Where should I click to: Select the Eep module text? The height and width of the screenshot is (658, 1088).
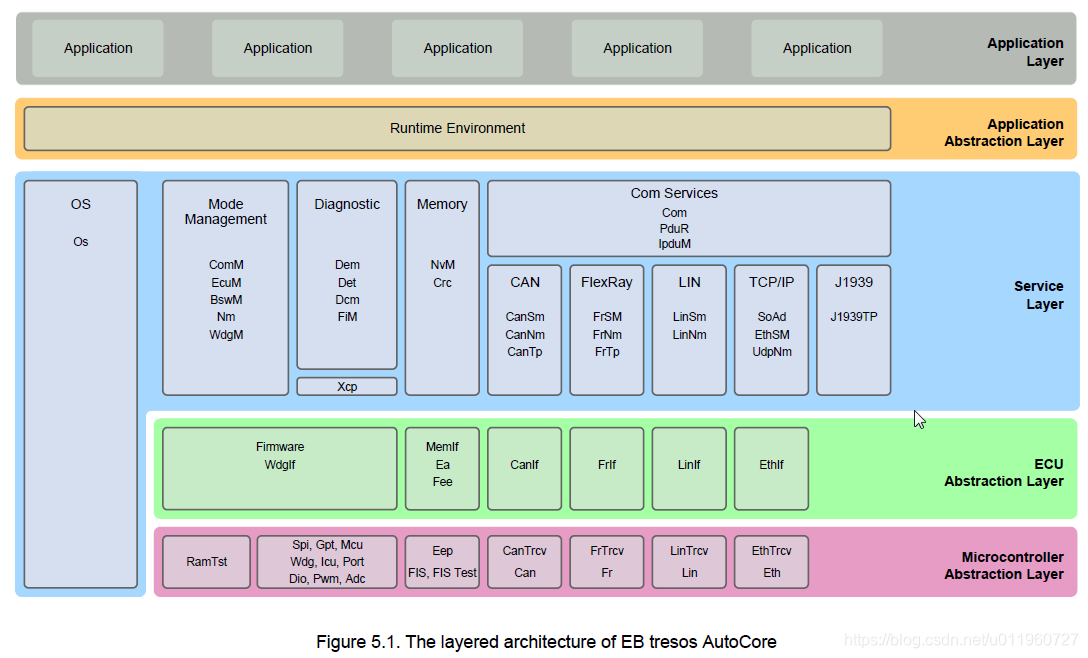[442, 551]
